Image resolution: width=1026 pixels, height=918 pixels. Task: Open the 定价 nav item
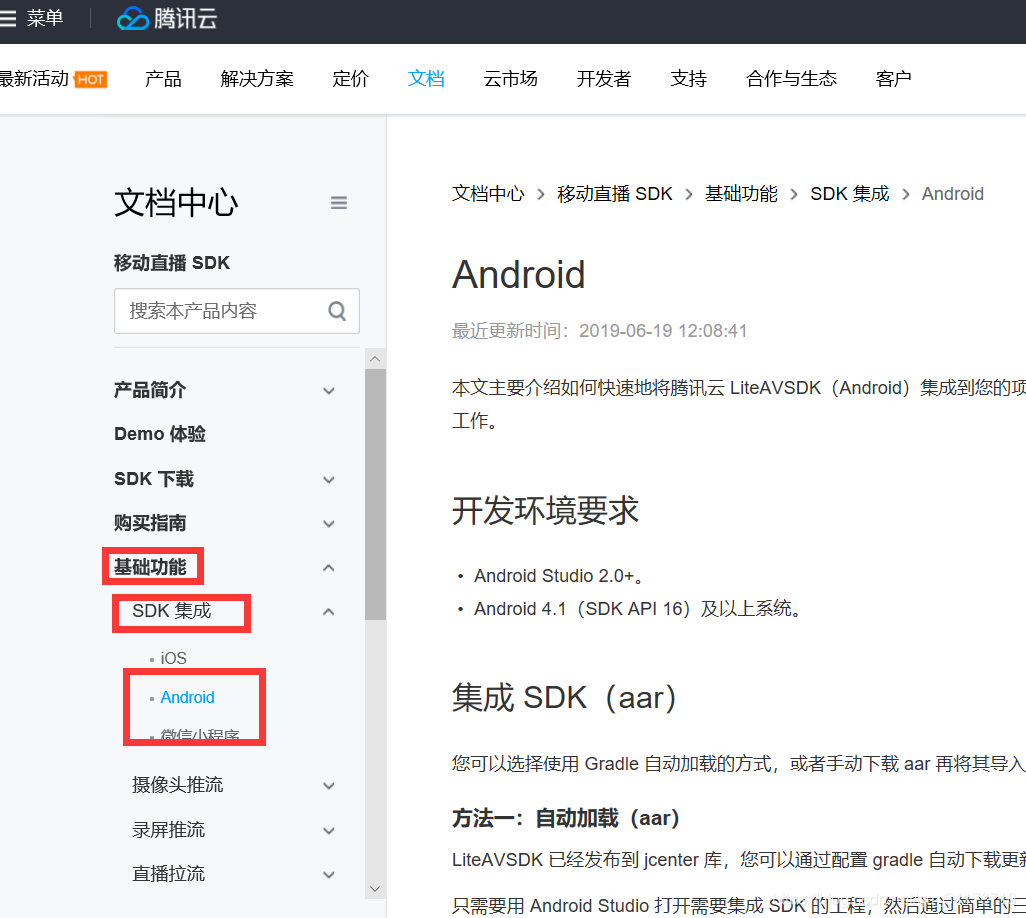coord(351,79)
